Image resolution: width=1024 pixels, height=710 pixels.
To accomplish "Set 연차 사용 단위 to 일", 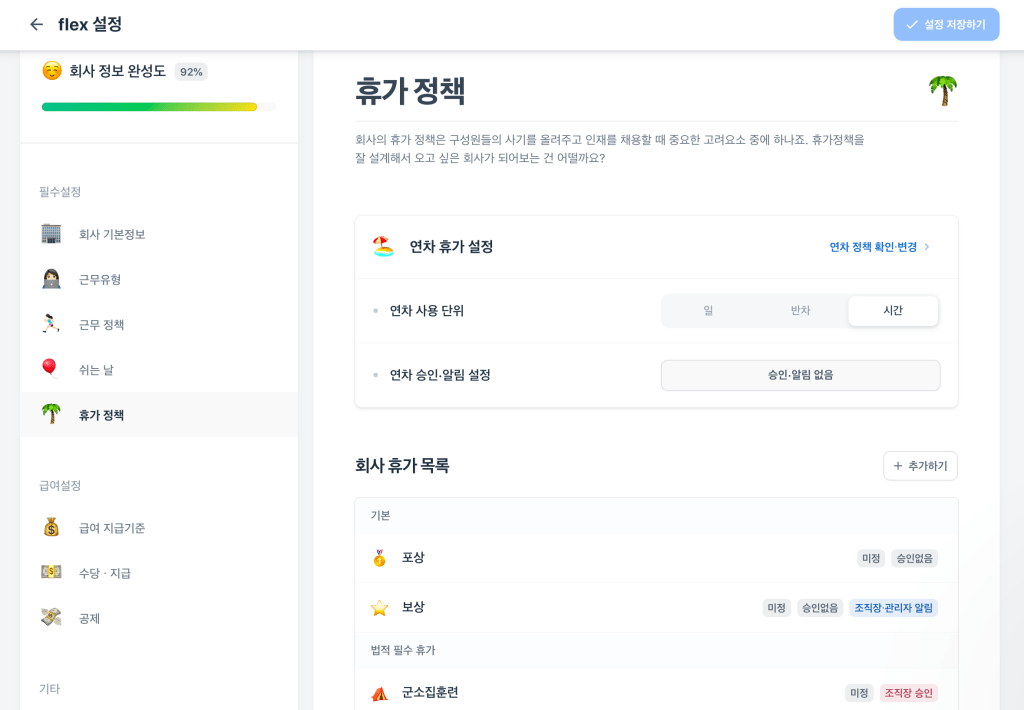I will (708, 310).
